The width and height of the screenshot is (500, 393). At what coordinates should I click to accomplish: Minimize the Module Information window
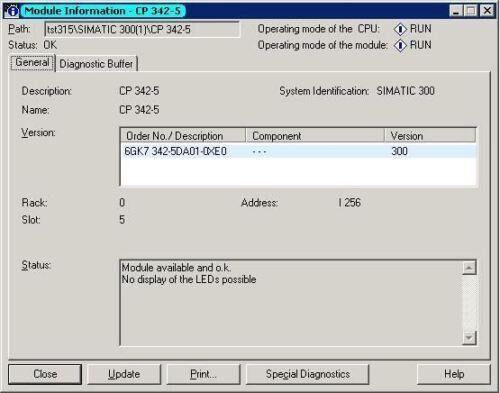pos(456,11)
